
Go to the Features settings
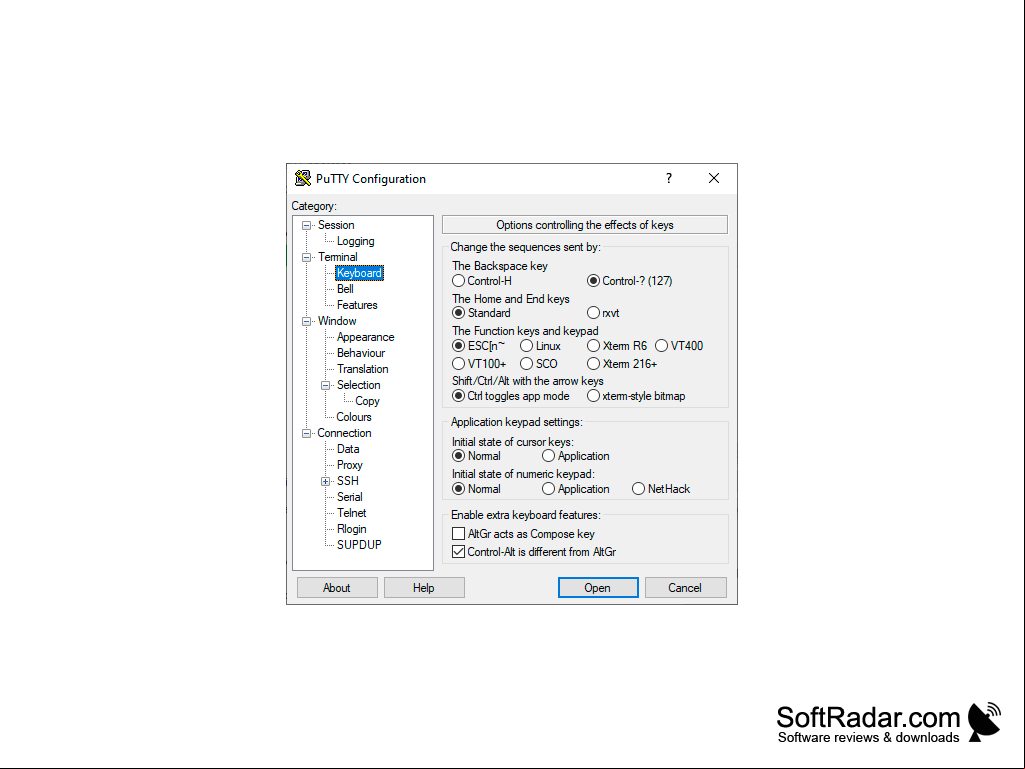(357, 305)
